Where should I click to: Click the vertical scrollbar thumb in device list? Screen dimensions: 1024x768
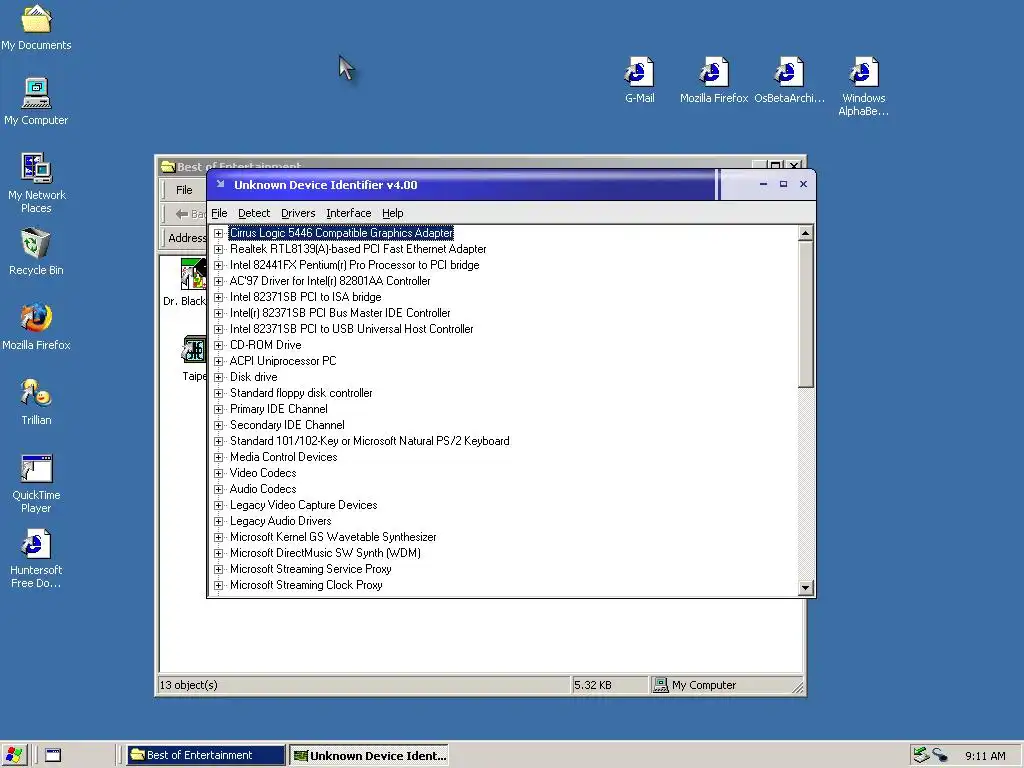pyautogui.click(x=805, y=314)
